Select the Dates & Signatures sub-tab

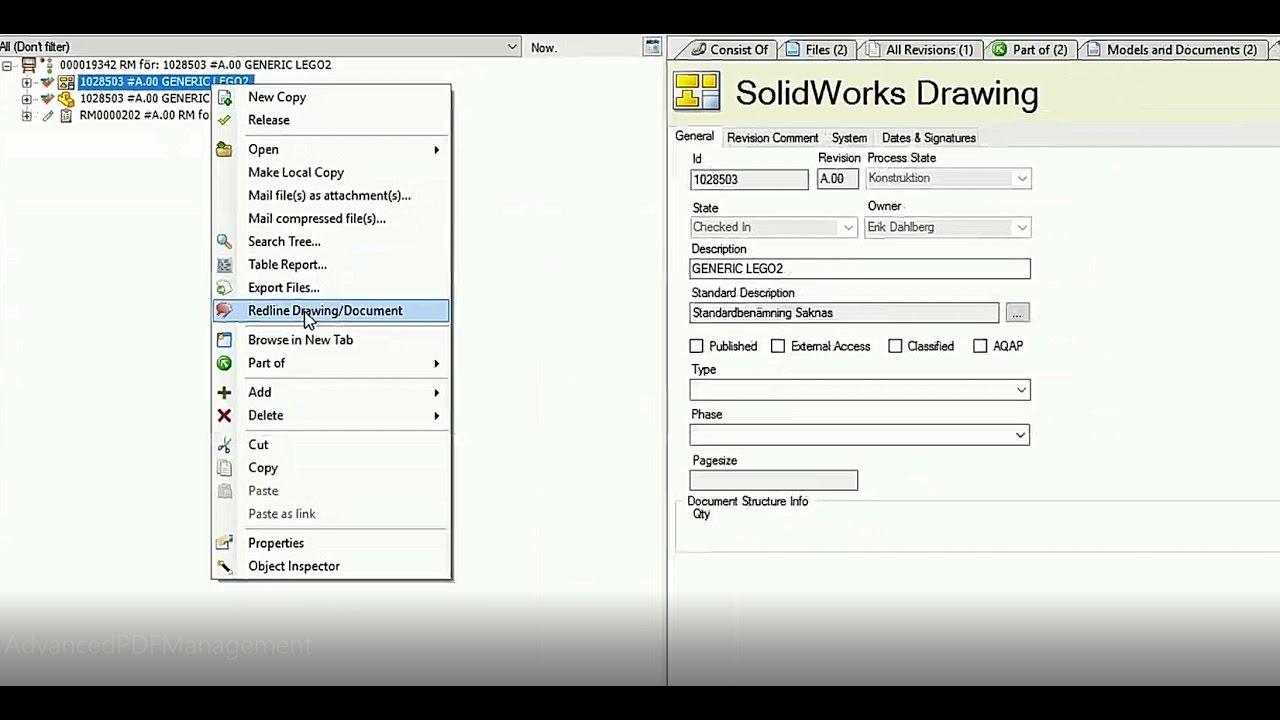click(x=929, y=138)
